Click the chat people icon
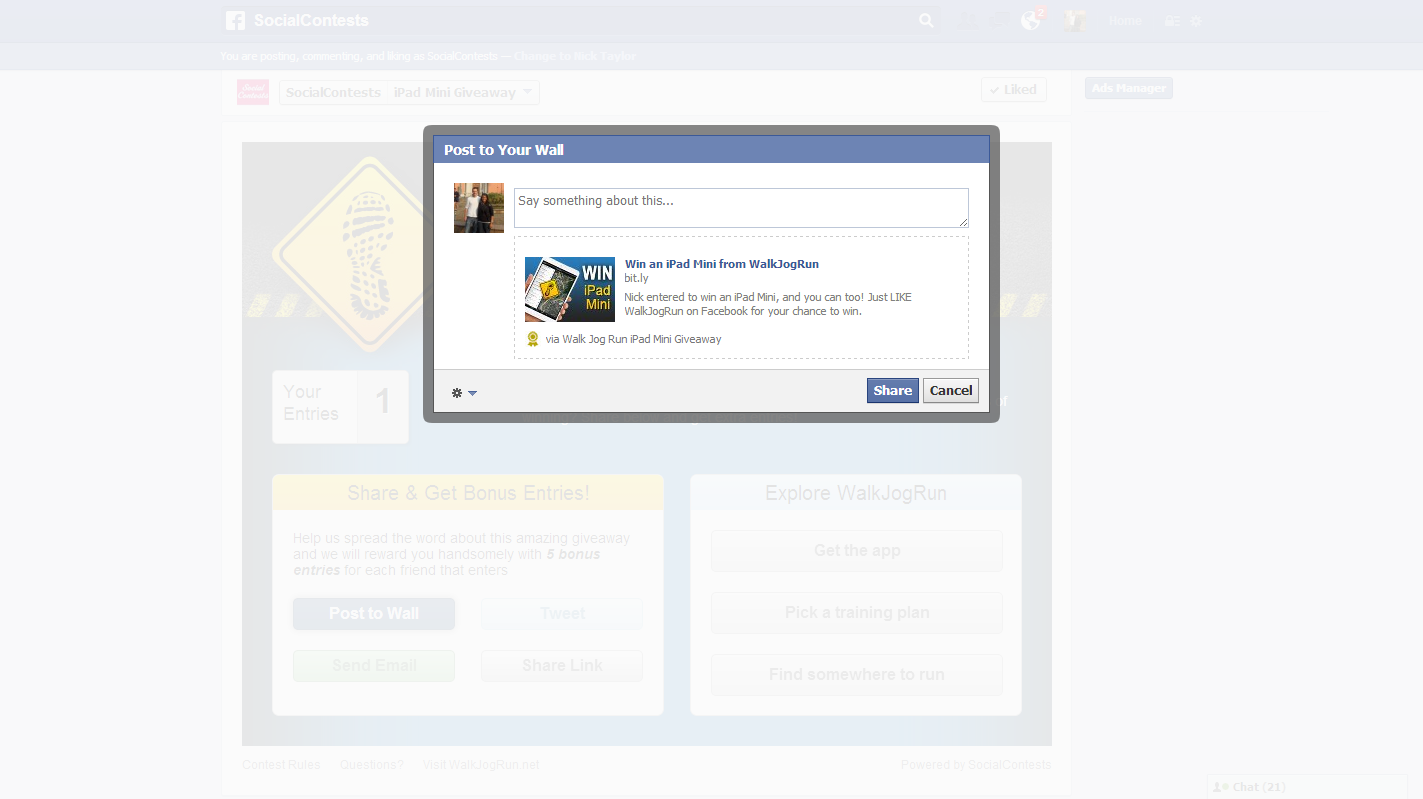Screen dimensions: 1423x799 click(1220, 787)
